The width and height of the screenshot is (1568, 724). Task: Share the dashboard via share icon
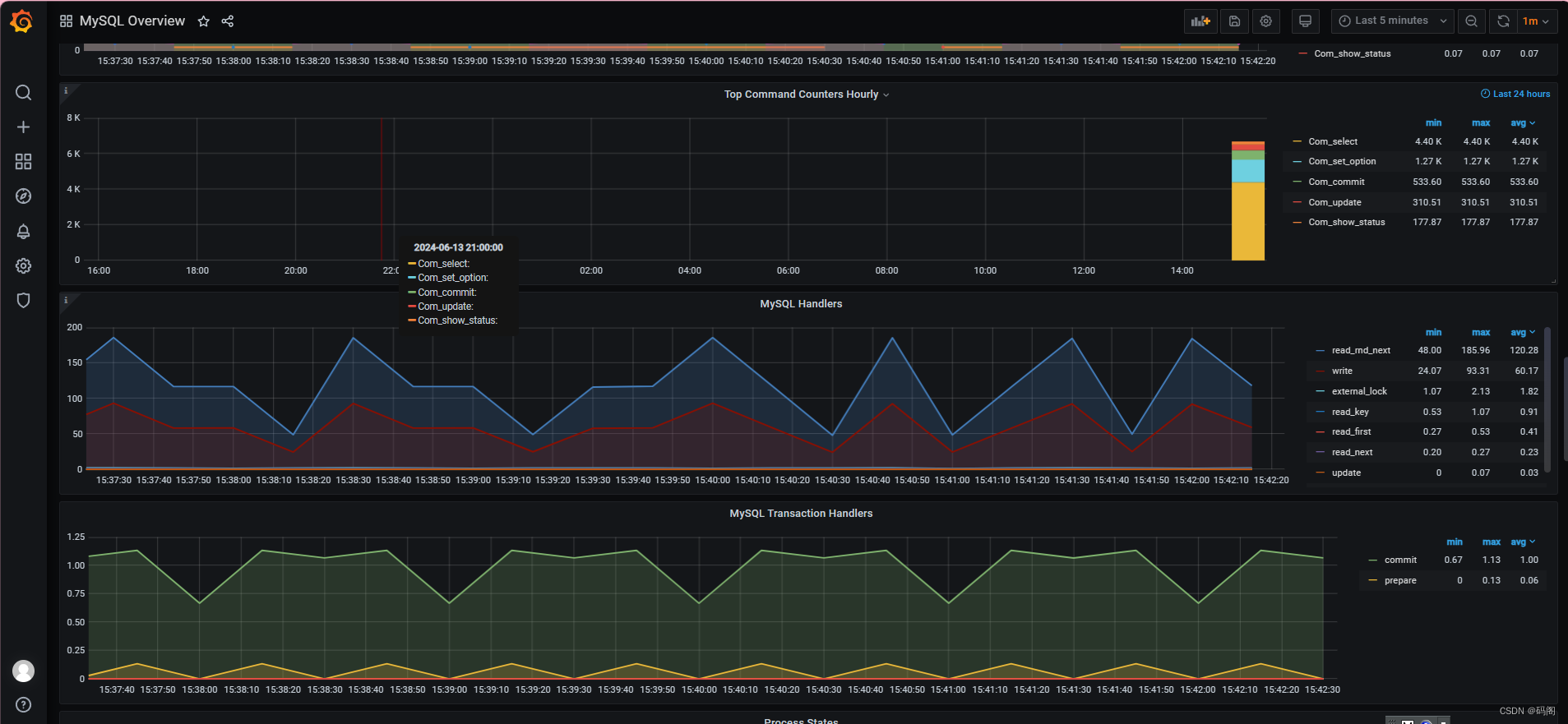228,21
